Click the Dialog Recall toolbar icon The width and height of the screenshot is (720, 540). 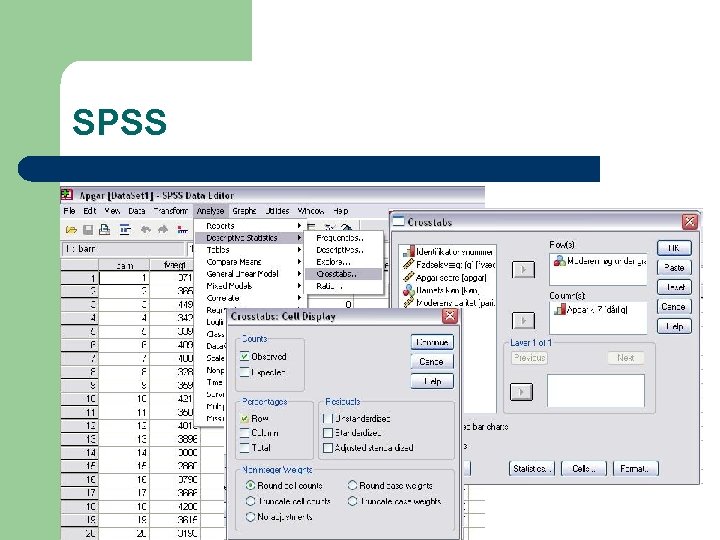125,229
